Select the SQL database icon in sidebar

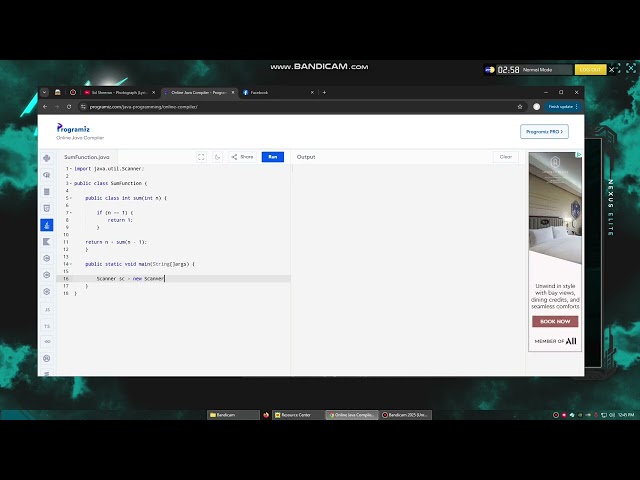(x=47, y=192)
